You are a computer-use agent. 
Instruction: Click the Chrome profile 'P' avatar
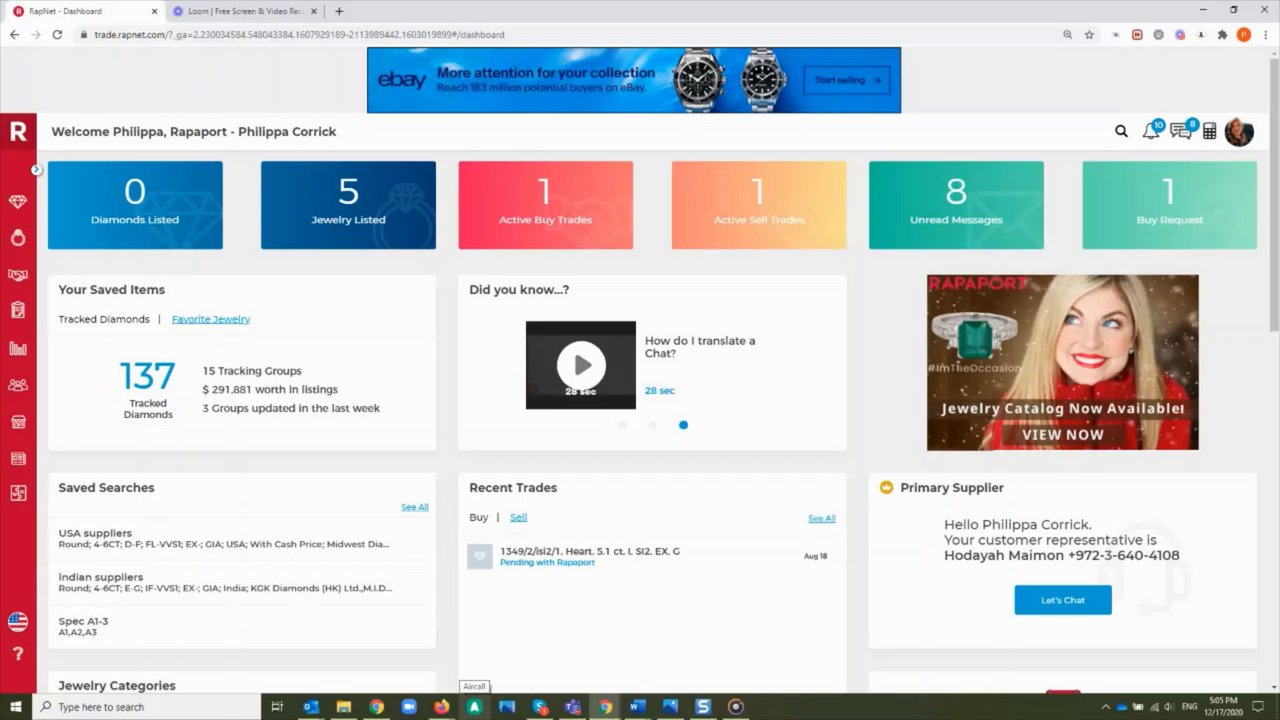tap(1244, 34)
